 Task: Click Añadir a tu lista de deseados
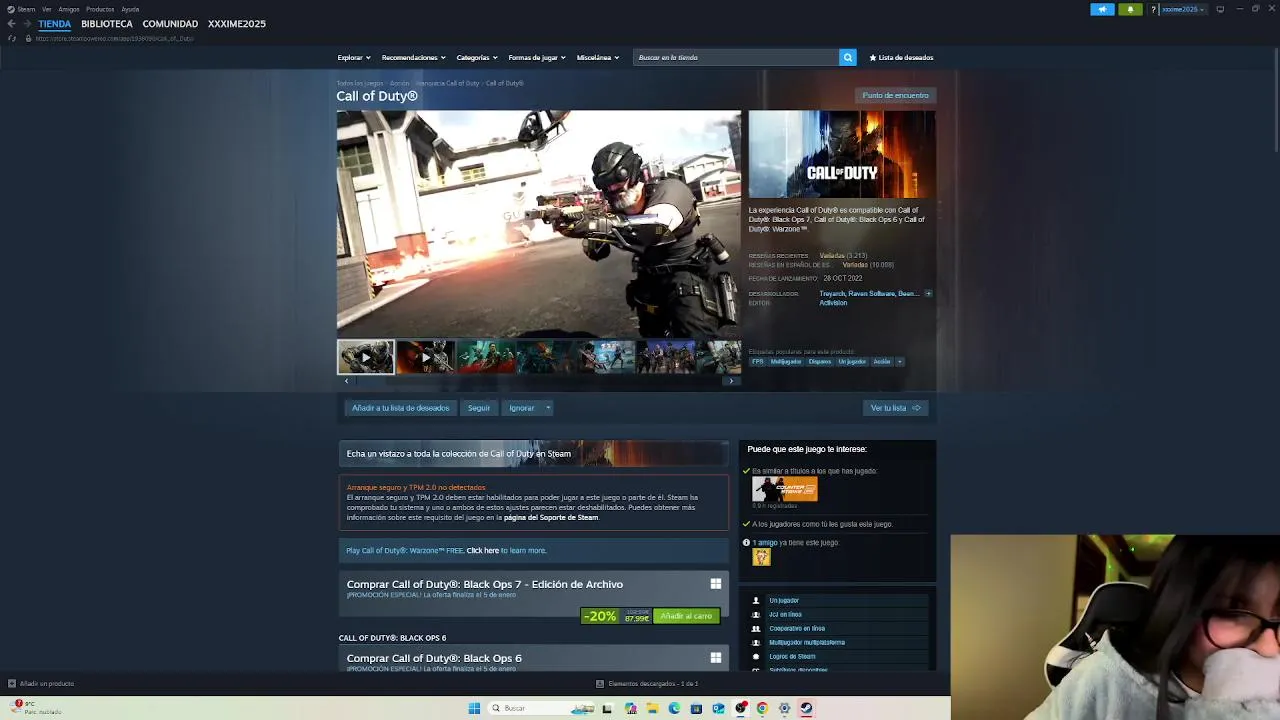click(x=400, y=408)
